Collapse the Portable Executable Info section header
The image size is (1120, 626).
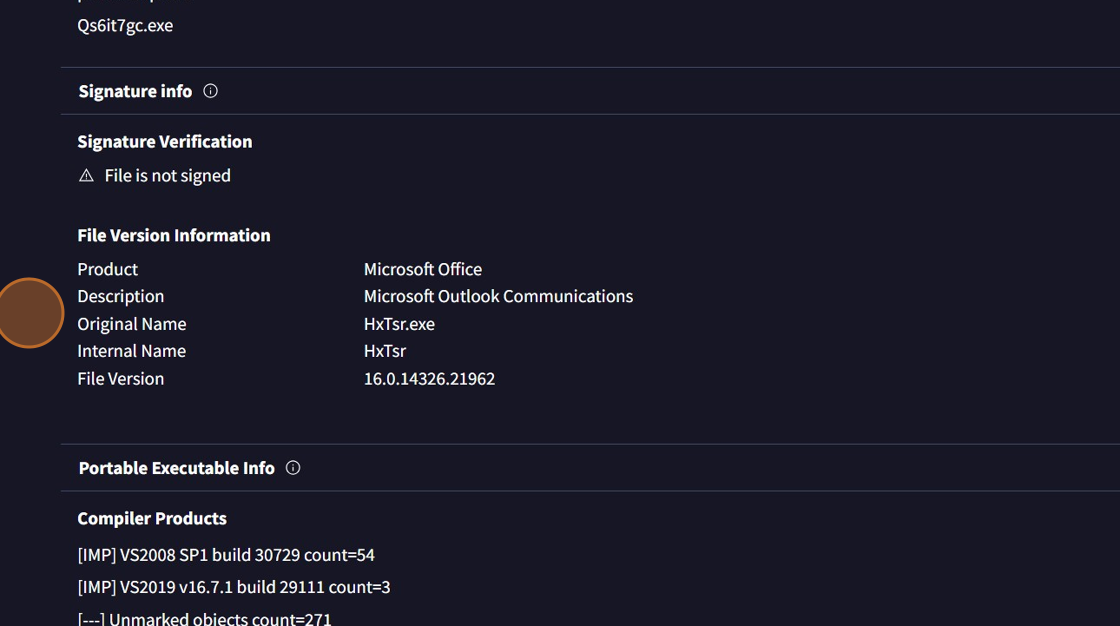coord(176,468)
